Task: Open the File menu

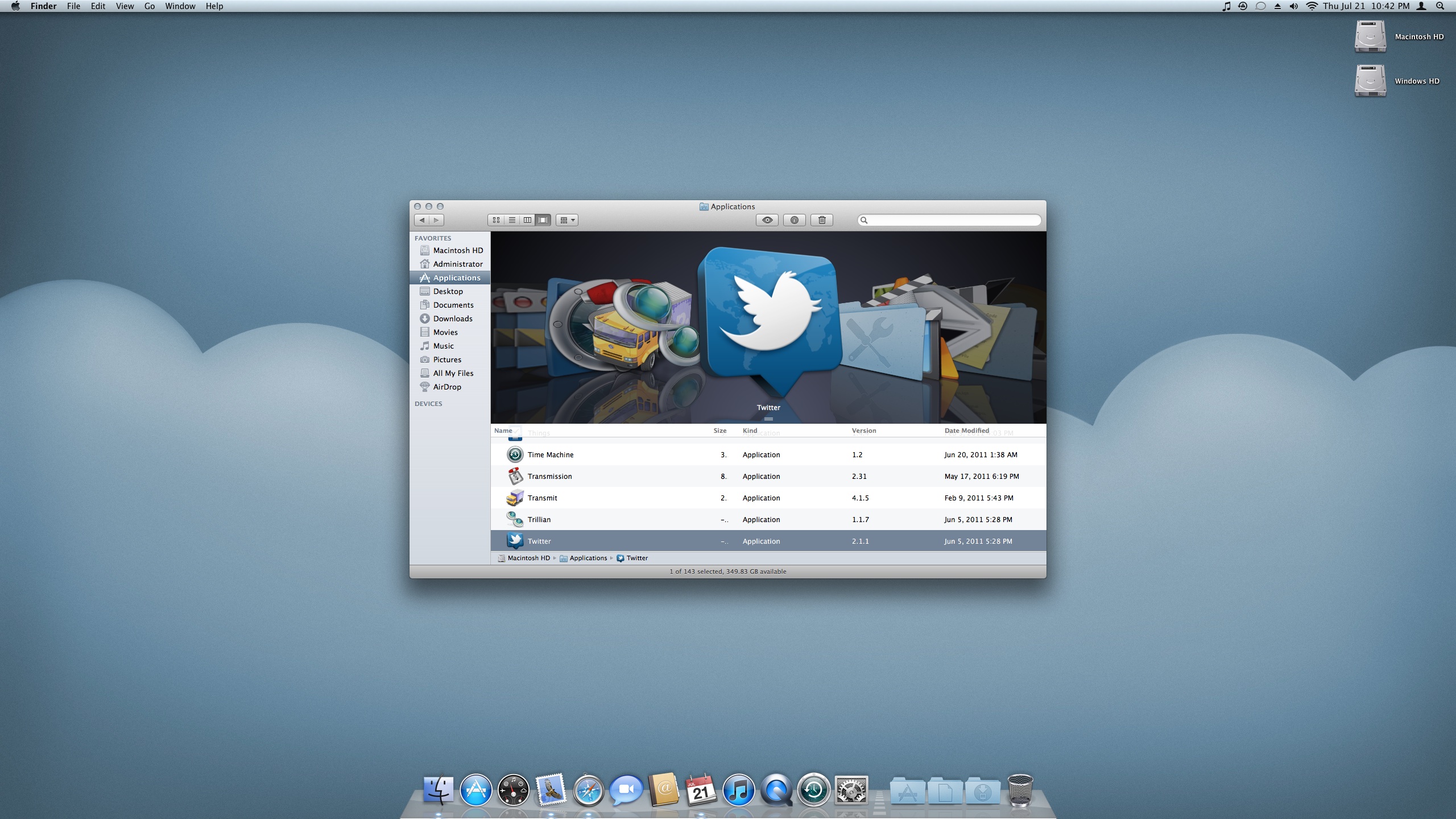Action: click(x=73, y=6)
